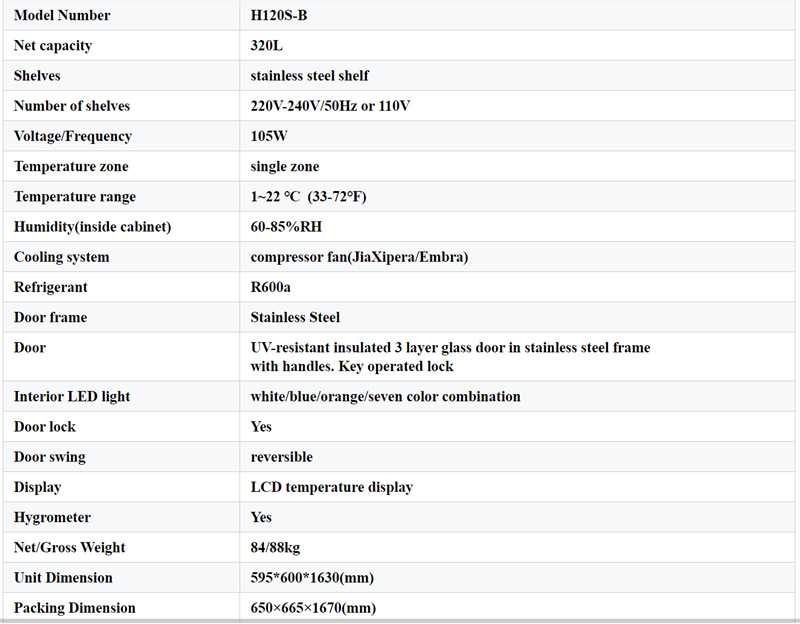Click the Door swing label

coord(49,457)
